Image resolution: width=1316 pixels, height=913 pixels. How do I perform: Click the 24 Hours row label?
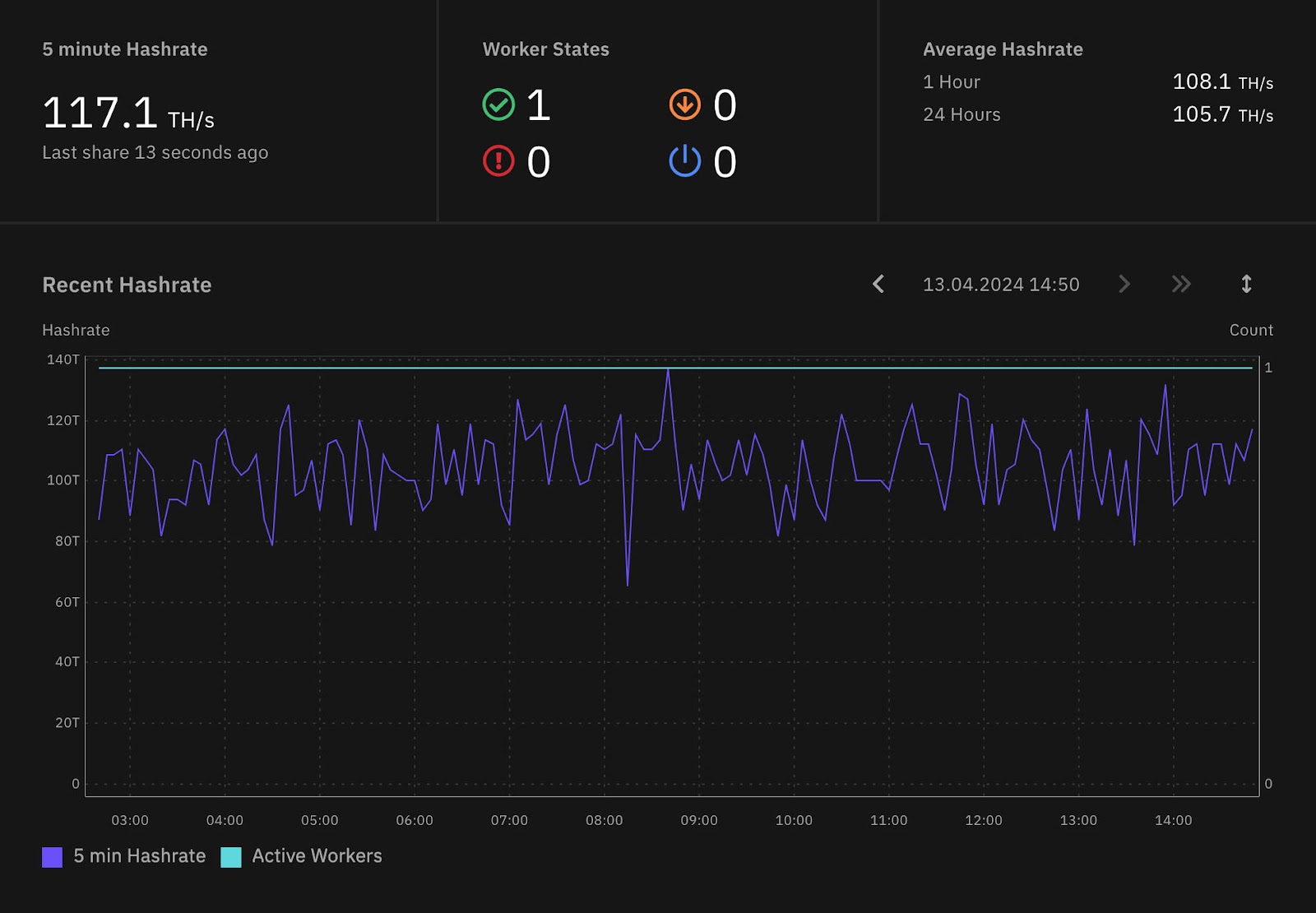click(962, 114)
